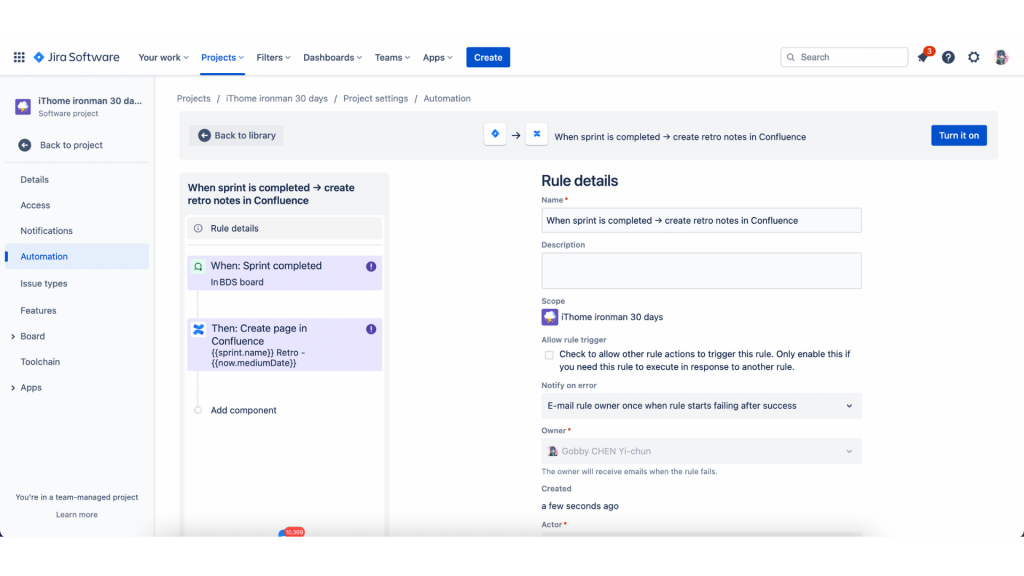Viewport: 1024px width, 576px height.
Task: Open the help question mark icon
Action: point(948,57)
